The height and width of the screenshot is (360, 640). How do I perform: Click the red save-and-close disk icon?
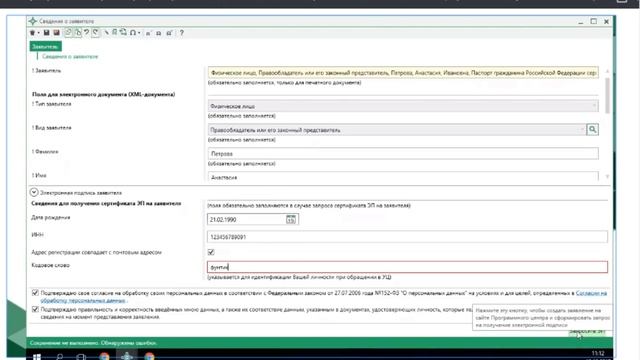pos(56,33)
